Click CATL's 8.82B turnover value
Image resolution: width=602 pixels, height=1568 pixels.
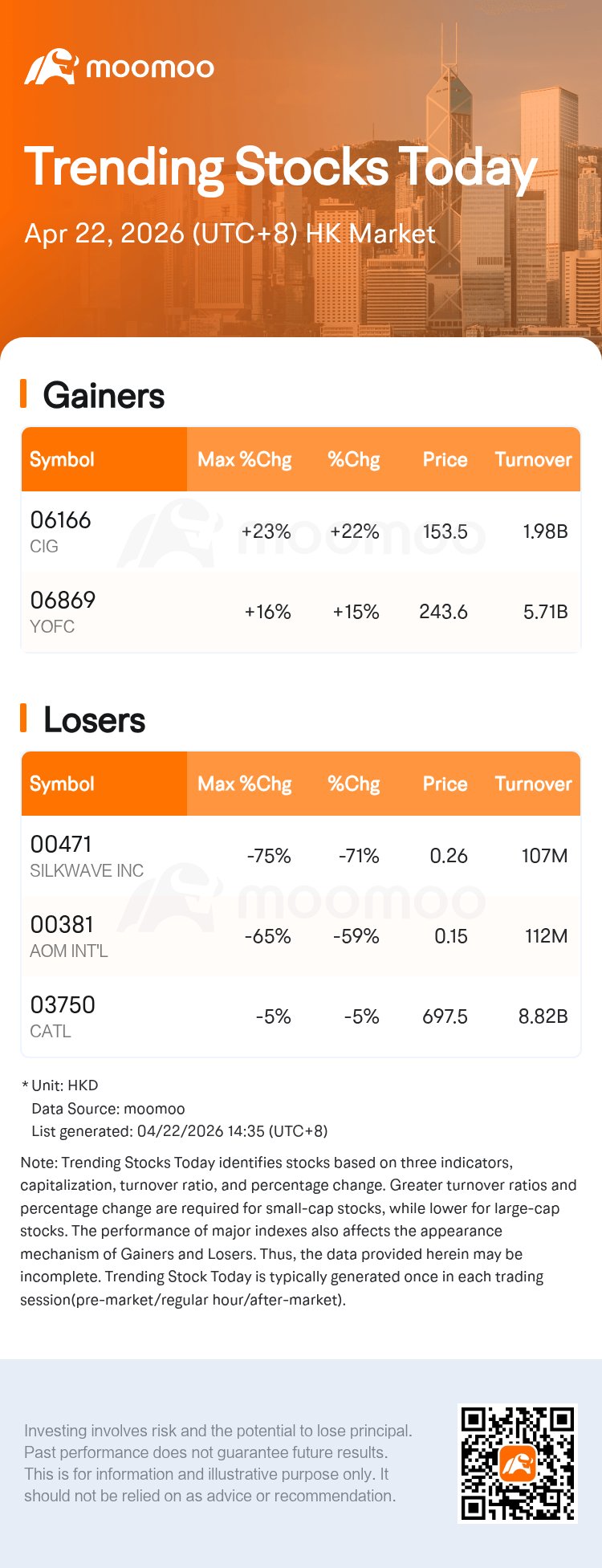[543, 1016]
